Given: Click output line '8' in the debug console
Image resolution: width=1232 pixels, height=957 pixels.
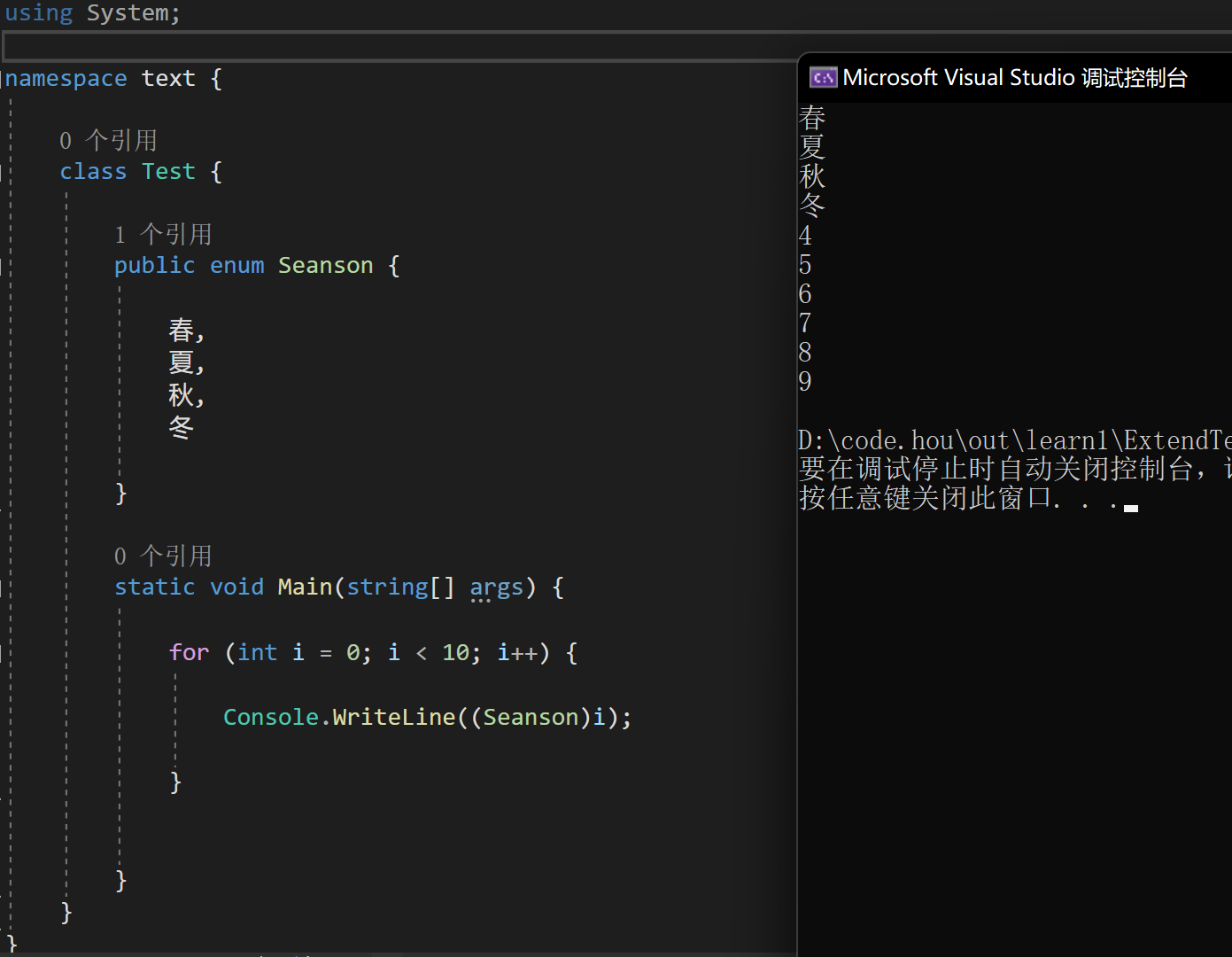Looking at the screenshot, I should coord(805,353).
